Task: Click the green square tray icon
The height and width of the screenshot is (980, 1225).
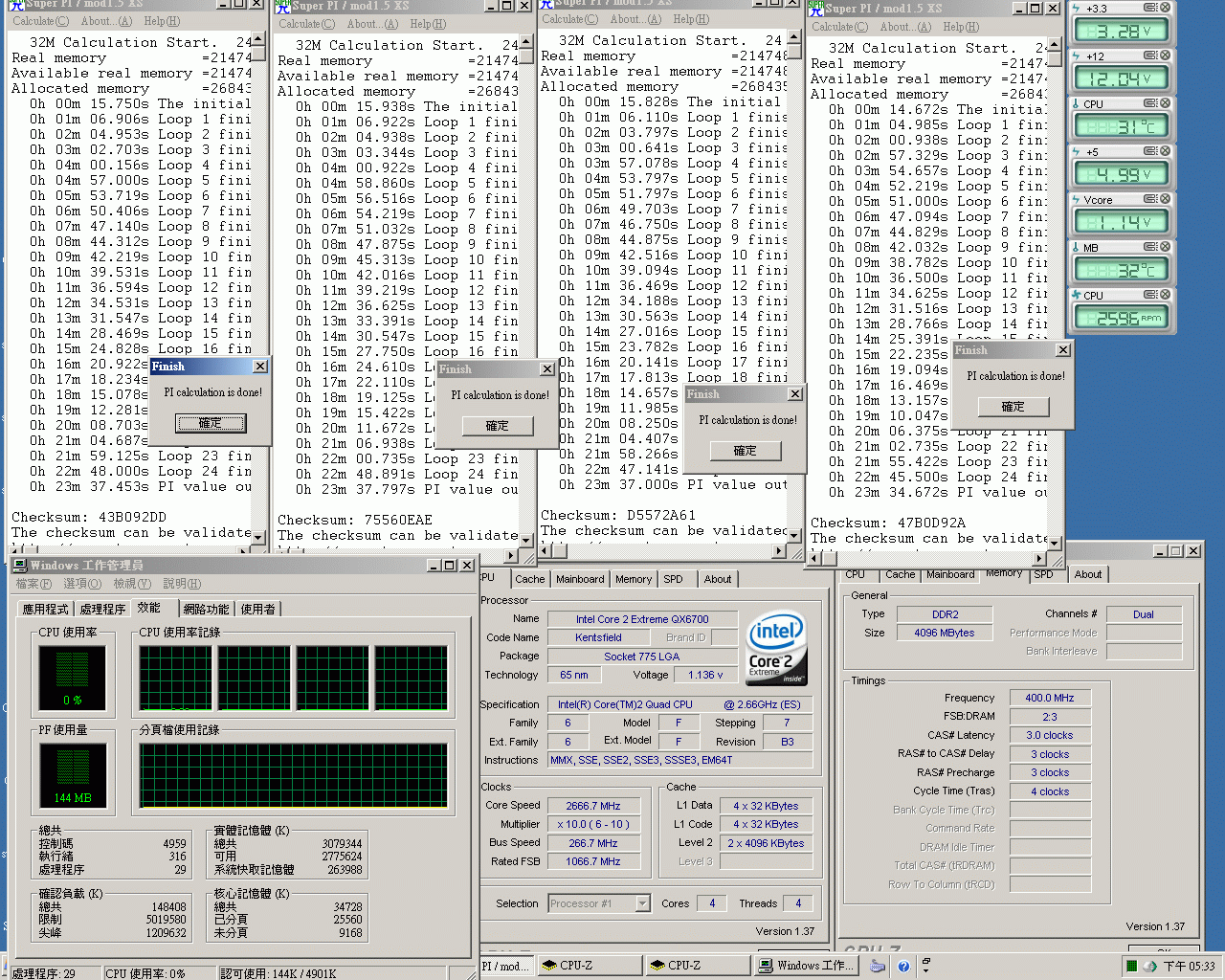Action: pos(1132,966)
